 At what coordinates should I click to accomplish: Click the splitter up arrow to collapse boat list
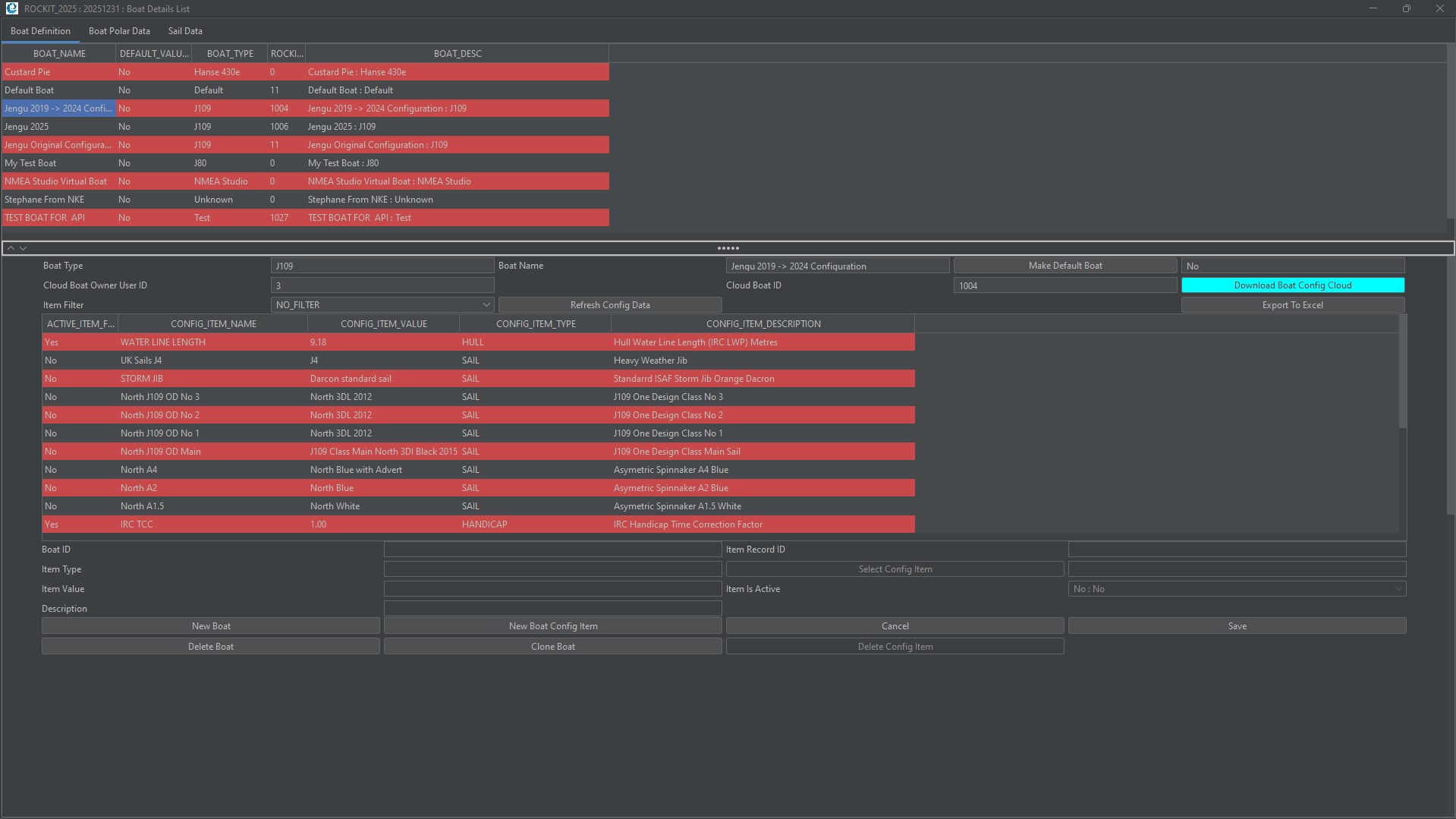coord(11,248)
